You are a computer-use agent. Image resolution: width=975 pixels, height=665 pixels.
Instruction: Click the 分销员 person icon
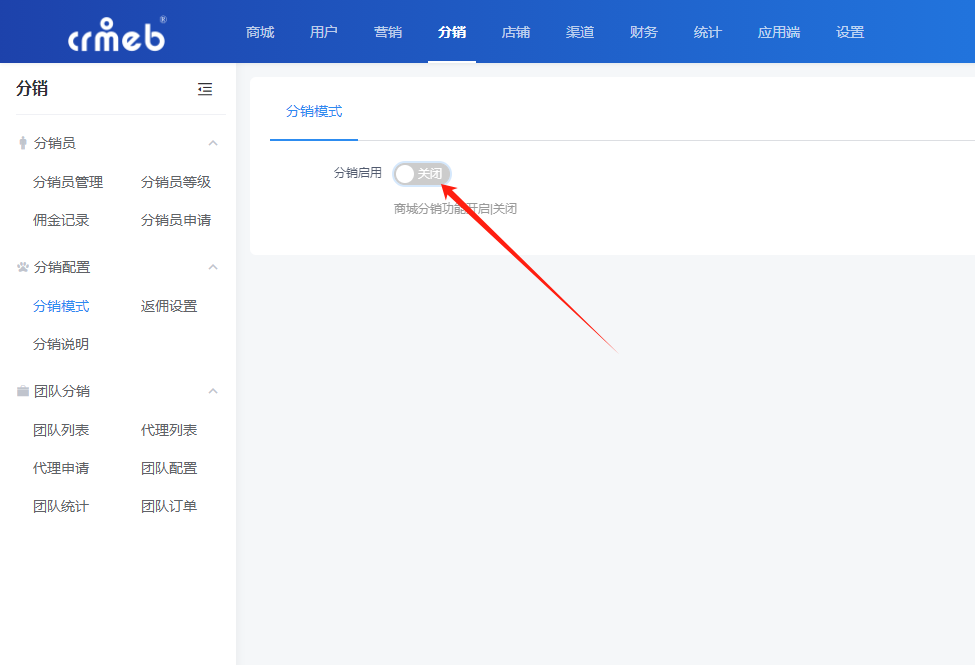pyautogui.click(x=22, y=143)
